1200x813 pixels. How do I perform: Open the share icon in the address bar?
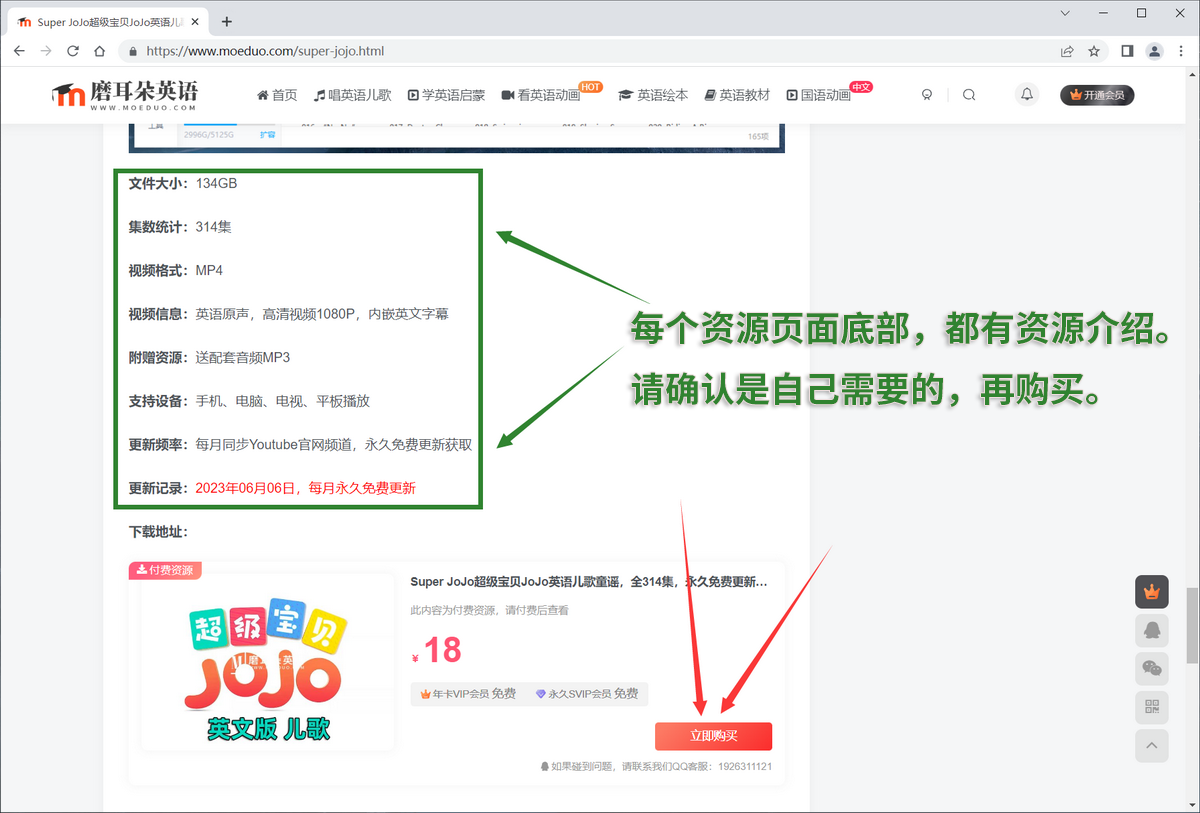pos(1067,51)
